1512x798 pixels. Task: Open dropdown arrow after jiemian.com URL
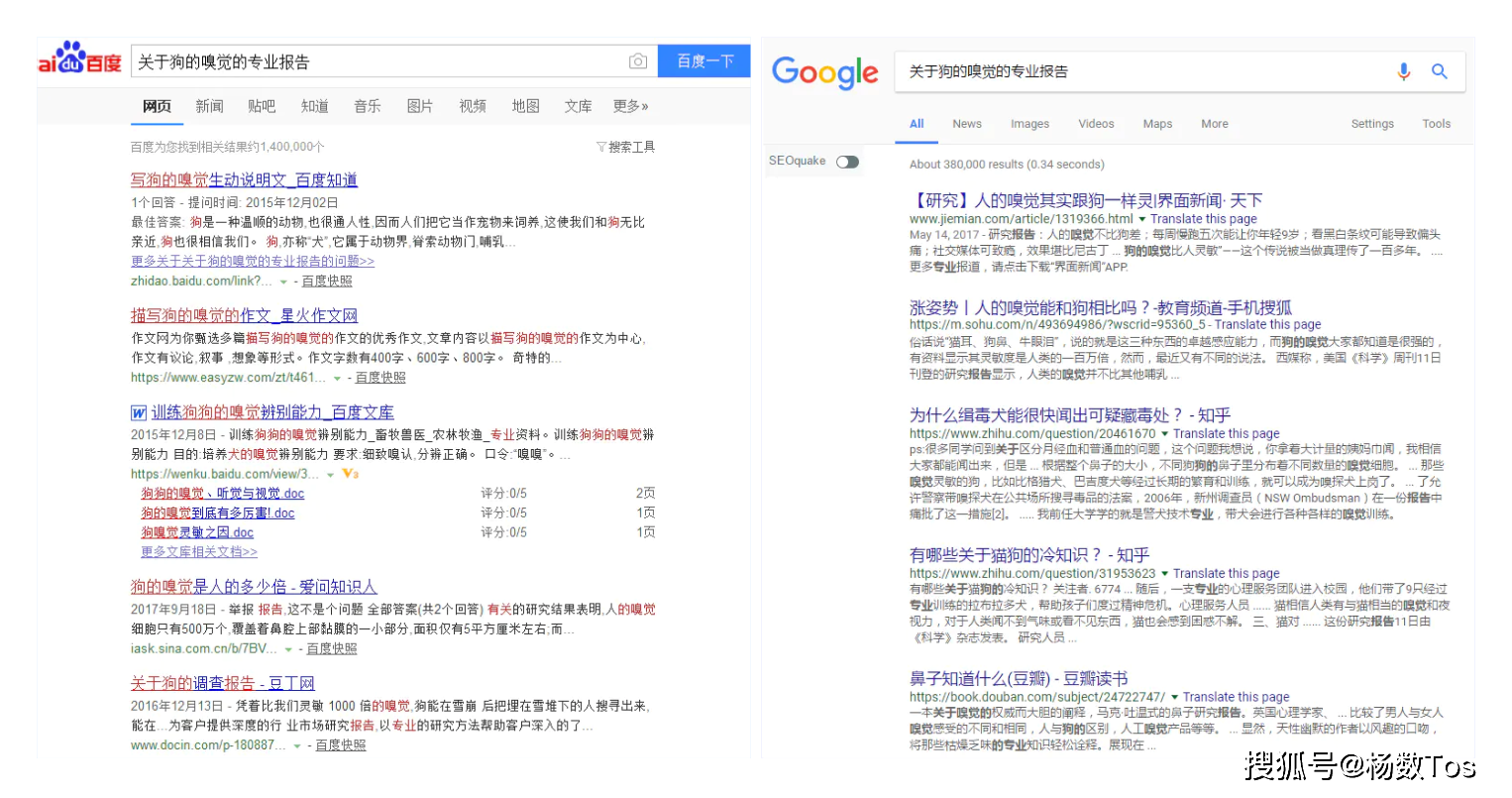coord(1141,219)
